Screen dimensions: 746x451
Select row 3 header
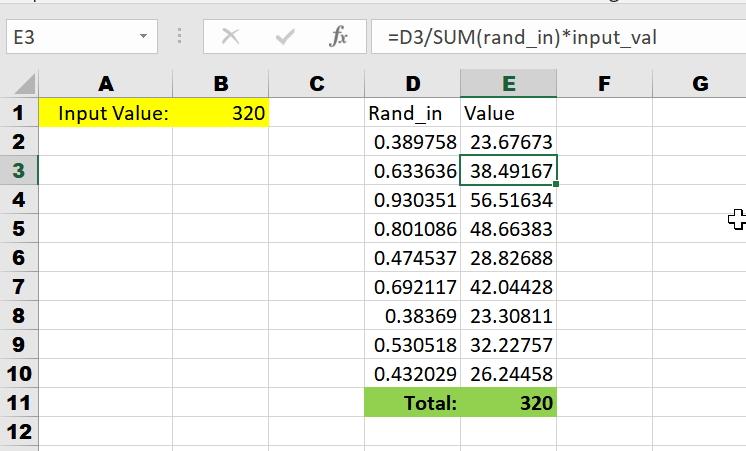19,170
